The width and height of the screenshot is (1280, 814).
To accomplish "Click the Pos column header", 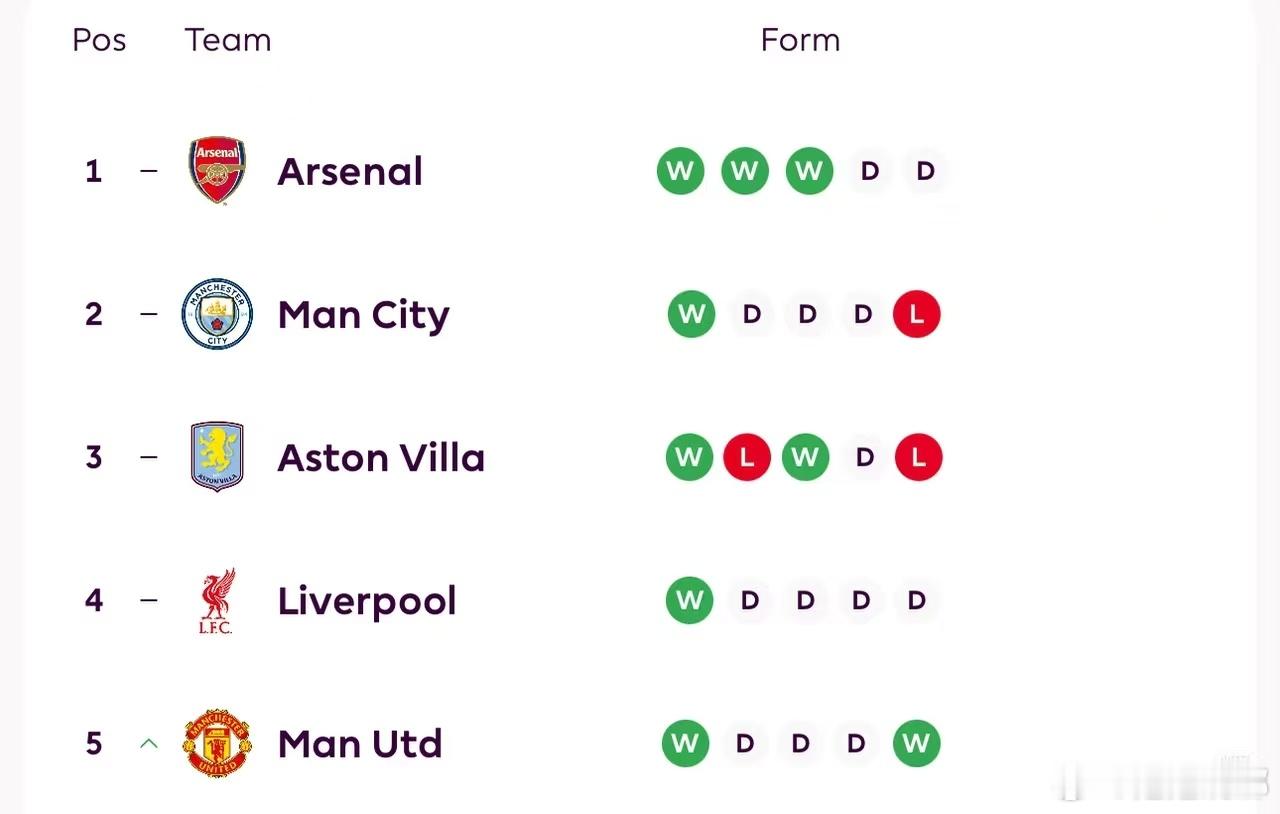I will click(x=99, y=40).
